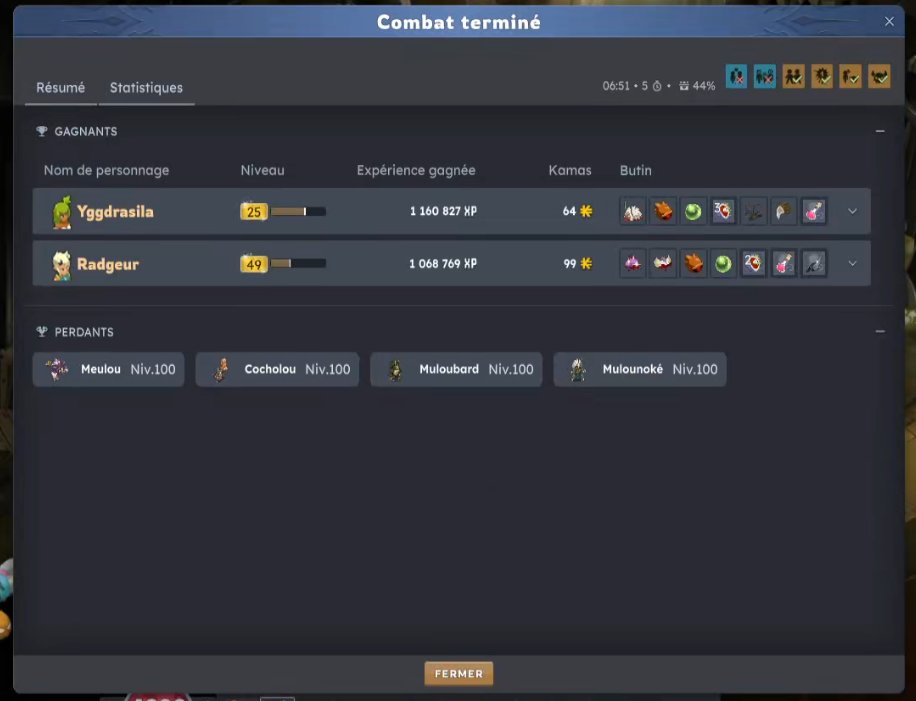This screenshot has height=701, width=916.
Task: Click the Yggdrasila character name
Action: click(115, 211)
